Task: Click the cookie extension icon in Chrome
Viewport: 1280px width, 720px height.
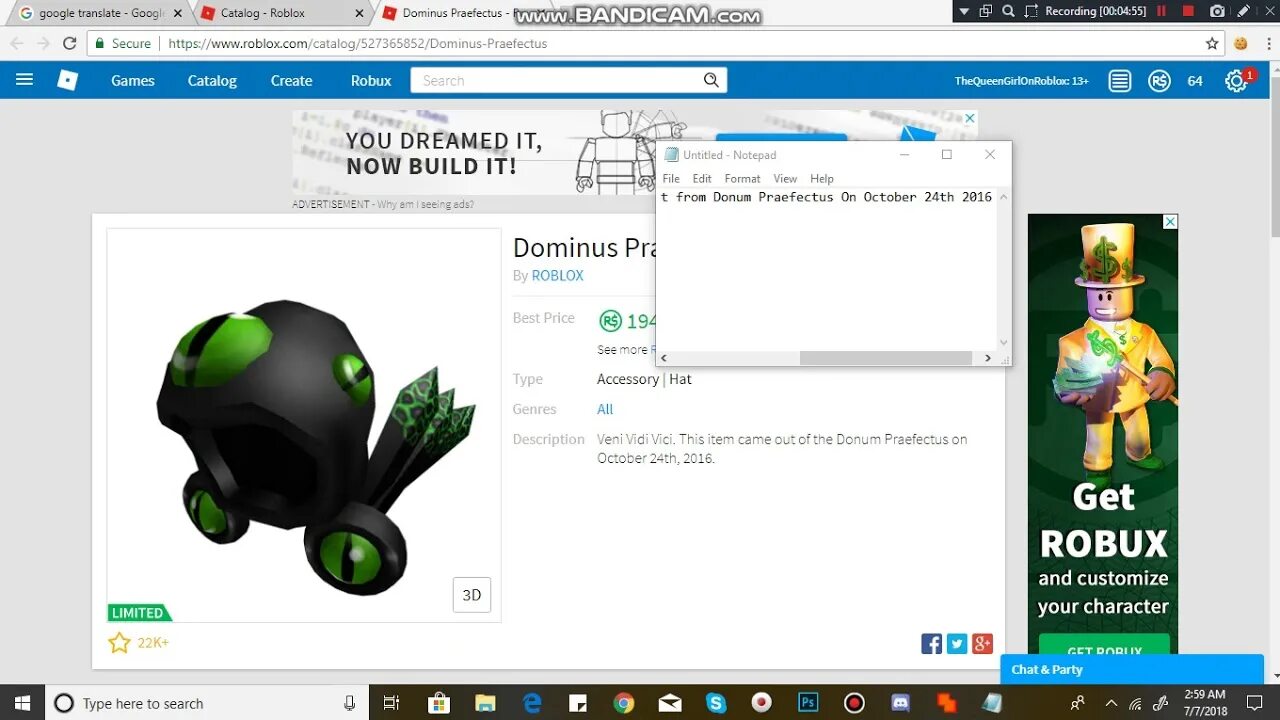Action: coord(1241,43)
